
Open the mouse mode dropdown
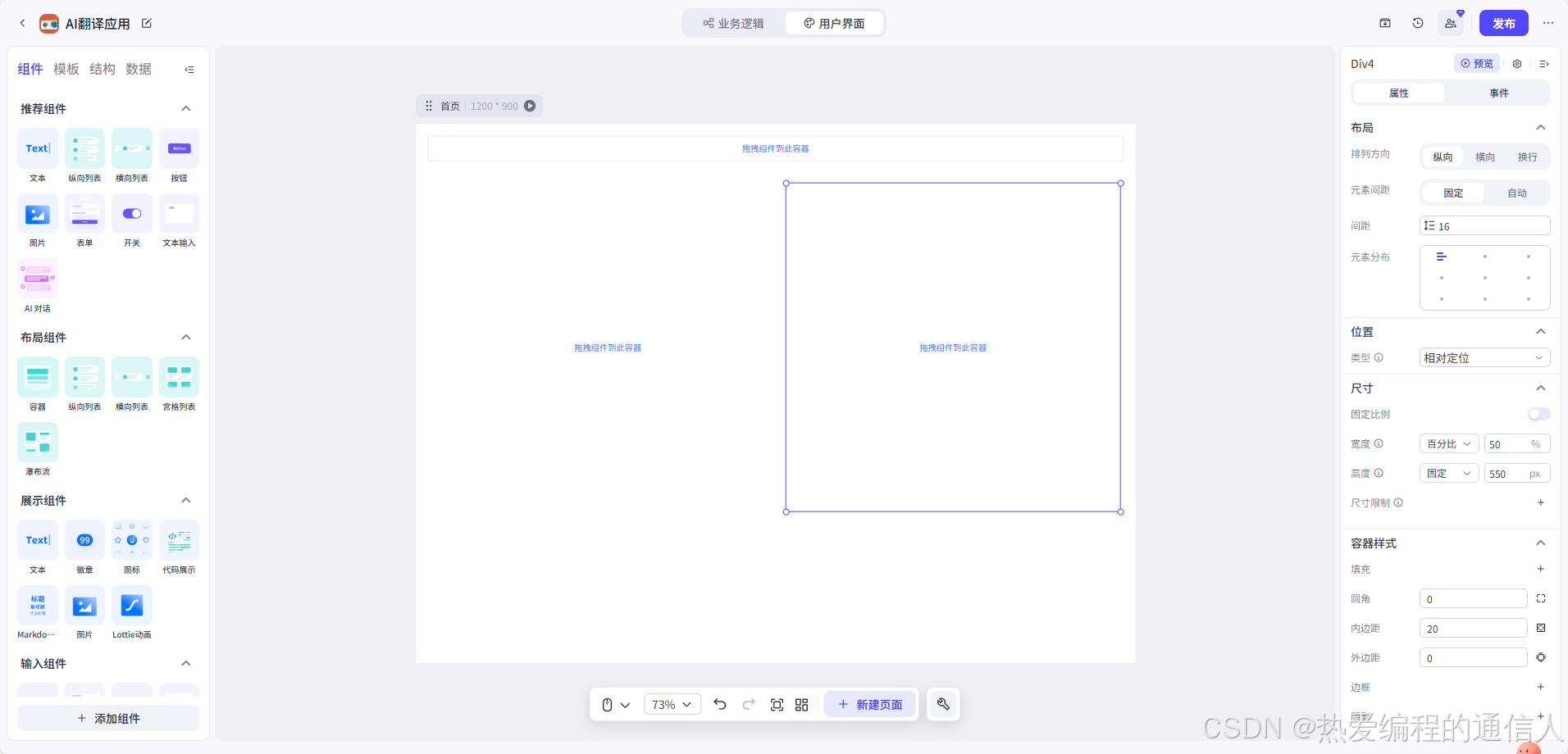pyautogui.click(x=615, y=704)
